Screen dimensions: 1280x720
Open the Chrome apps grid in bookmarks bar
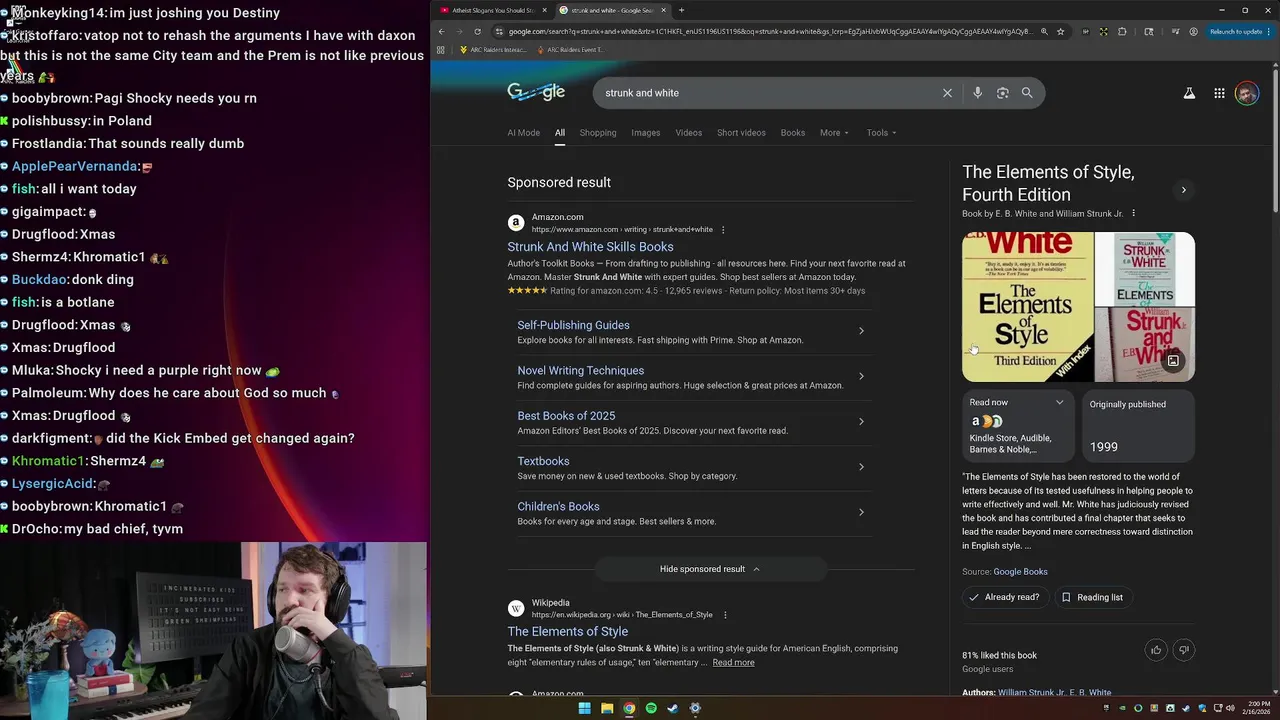tap(440, 49)
